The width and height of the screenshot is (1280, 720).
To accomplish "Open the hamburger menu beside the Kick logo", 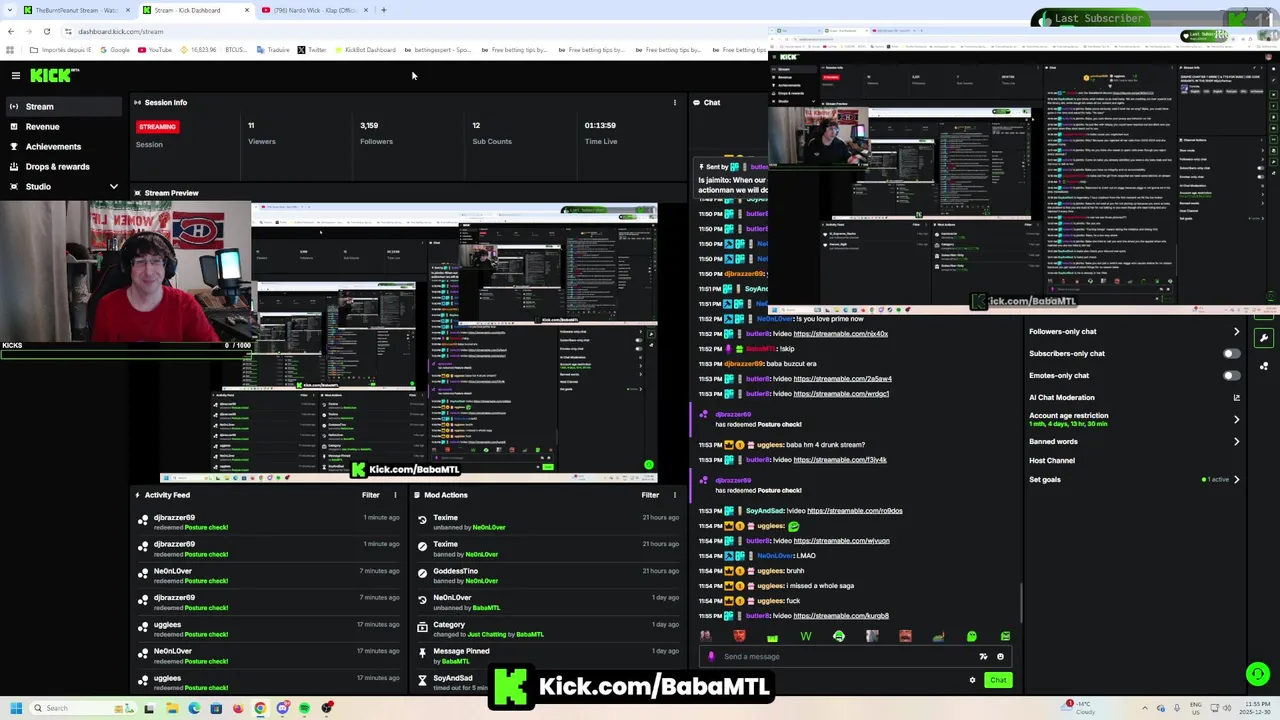I will click(x=15, y=75).
